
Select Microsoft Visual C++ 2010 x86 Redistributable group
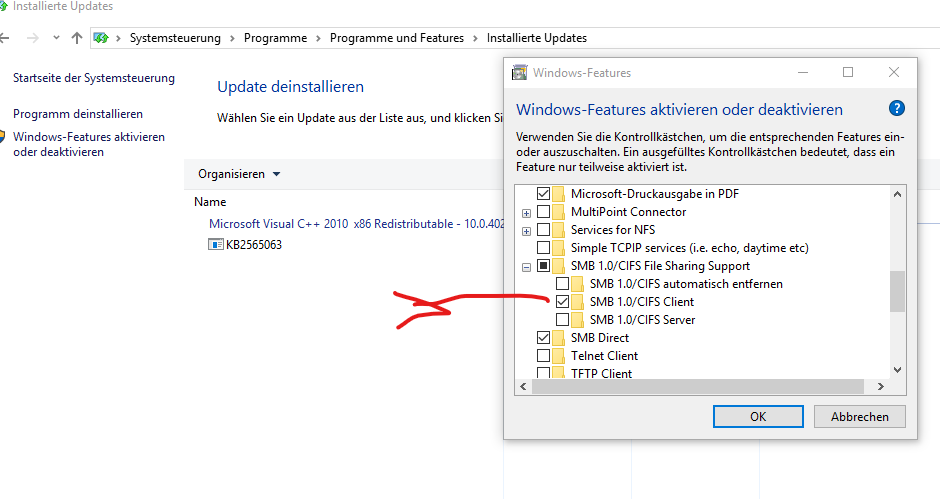356,224
